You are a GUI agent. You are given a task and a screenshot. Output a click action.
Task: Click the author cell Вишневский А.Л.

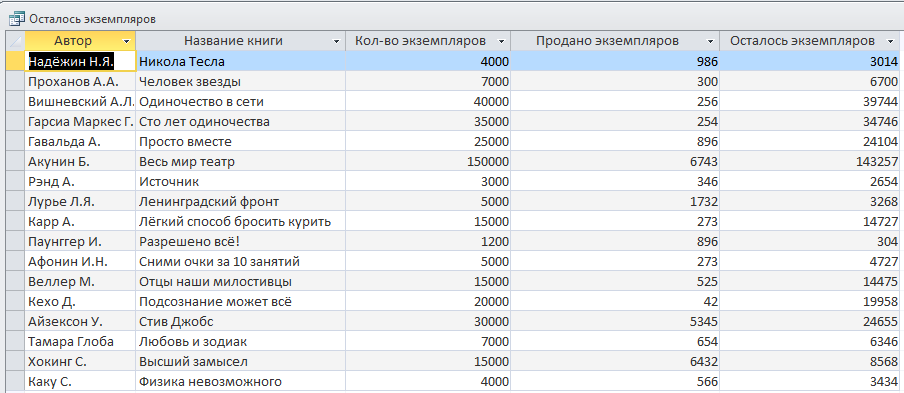(x=81, y=101)
